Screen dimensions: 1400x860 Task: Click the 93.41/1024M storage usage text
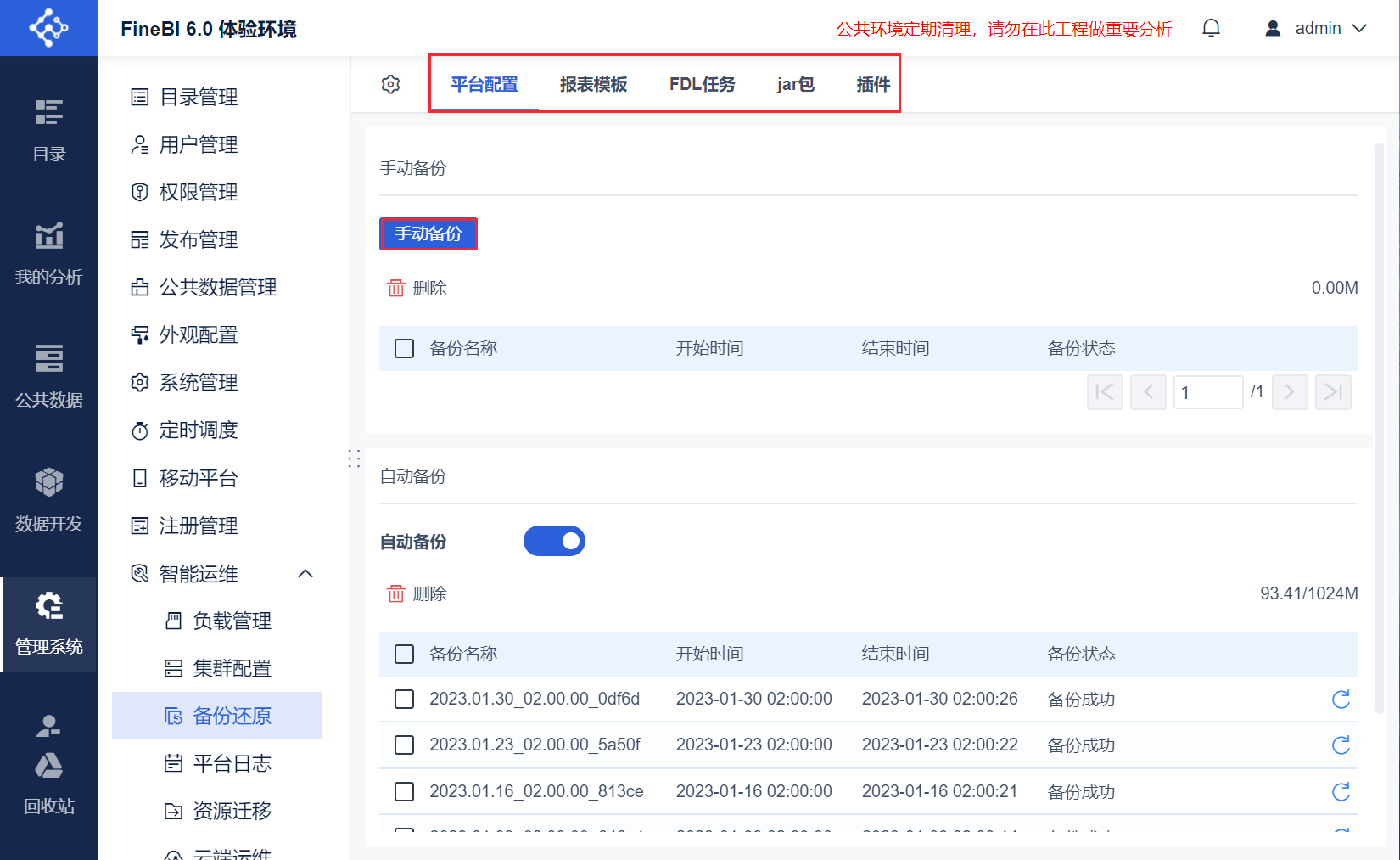1308,593
